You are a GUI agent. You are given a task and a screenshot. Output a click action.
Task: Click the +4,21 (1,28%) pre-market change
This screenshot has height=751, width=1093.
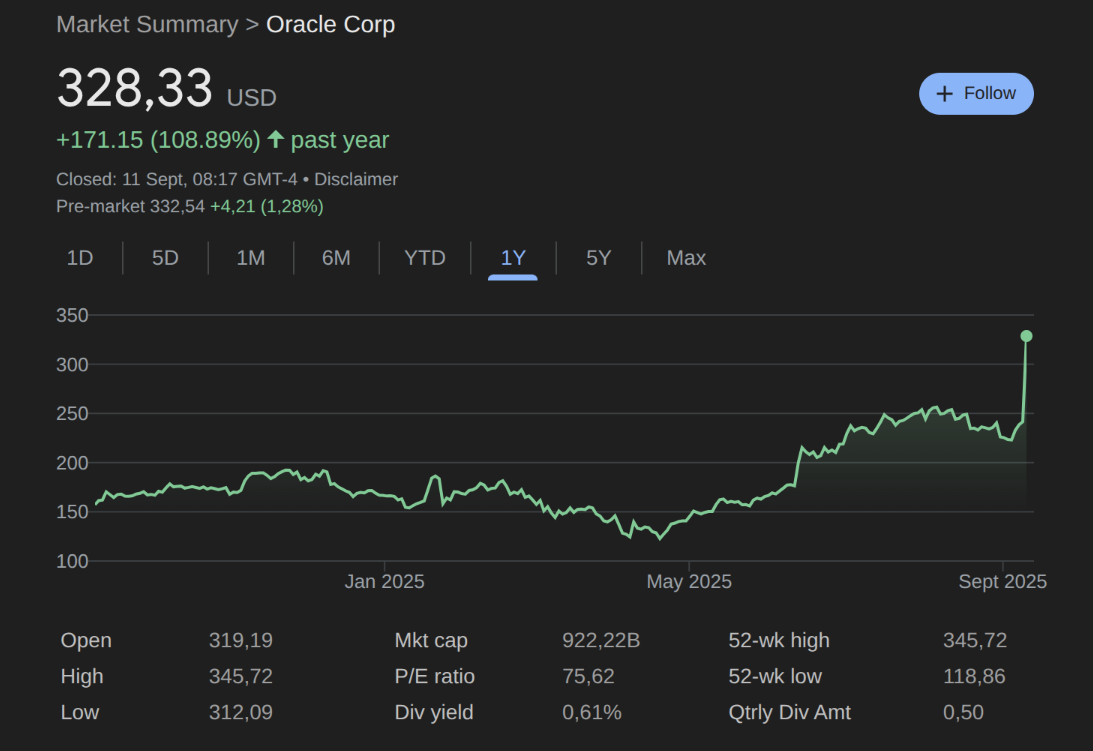[267, 206]
